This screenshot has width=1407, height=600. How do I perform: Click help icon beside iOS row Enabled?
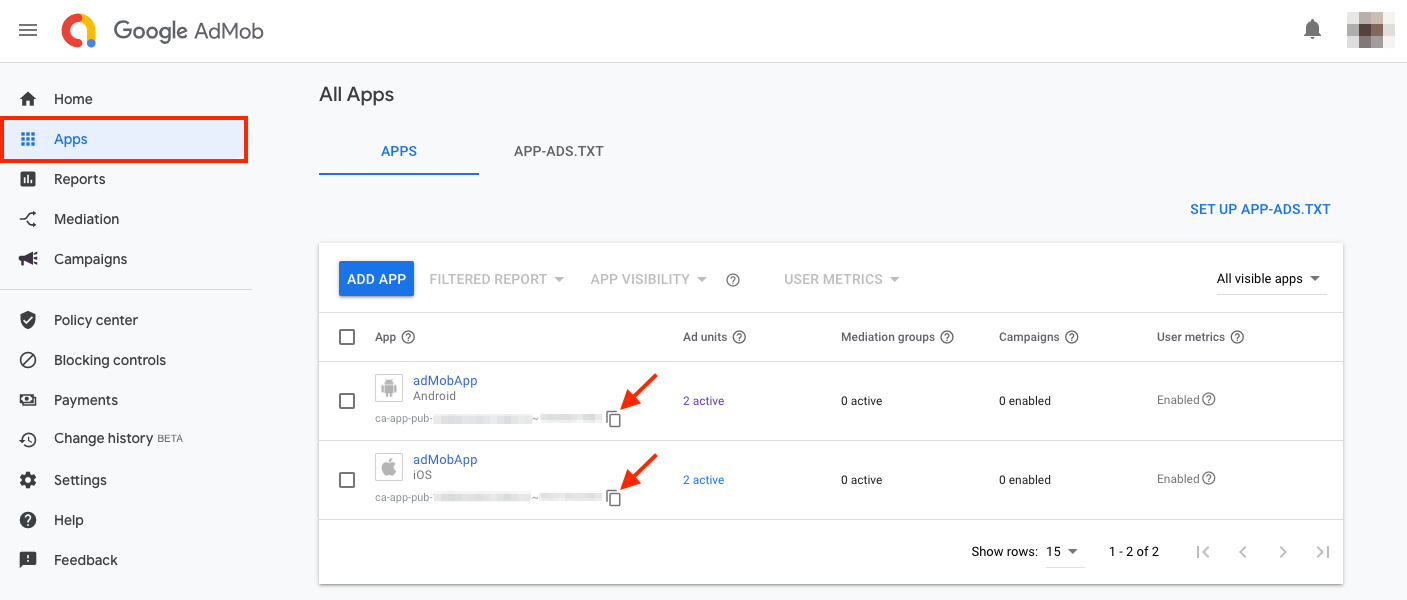[1209, 478]
